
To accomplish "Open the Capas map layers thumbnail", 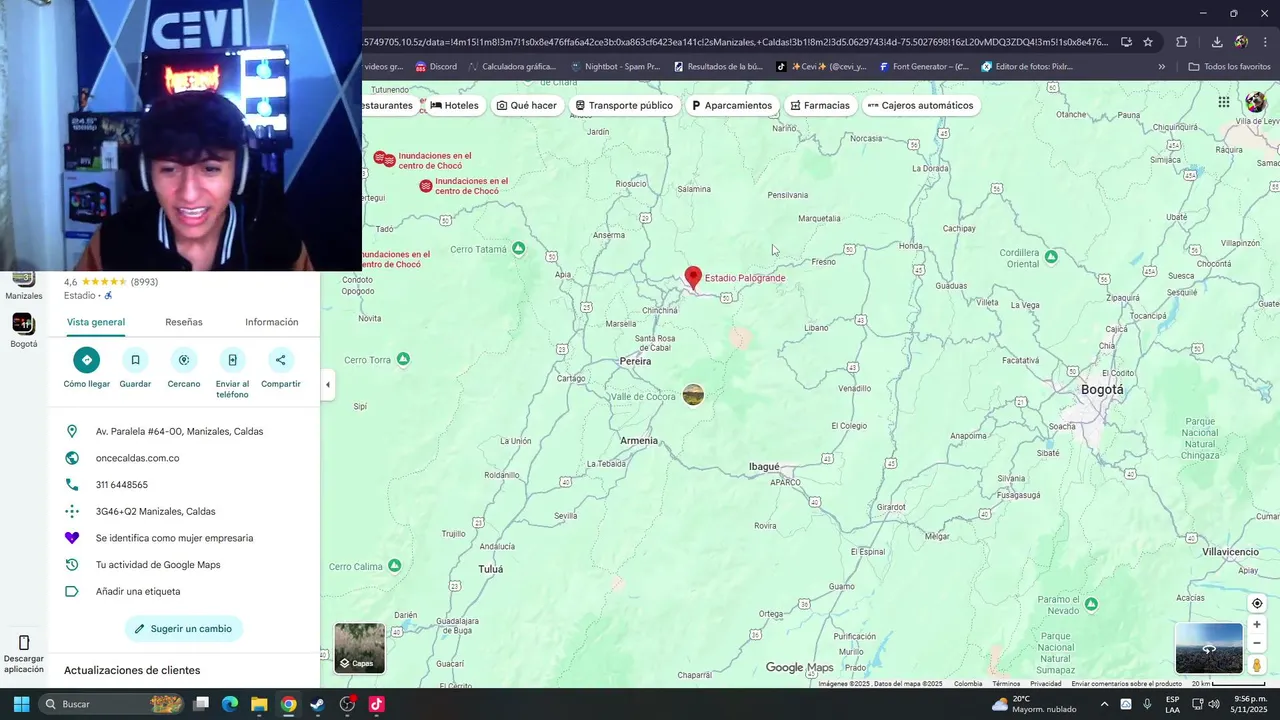I will (359, 648).
